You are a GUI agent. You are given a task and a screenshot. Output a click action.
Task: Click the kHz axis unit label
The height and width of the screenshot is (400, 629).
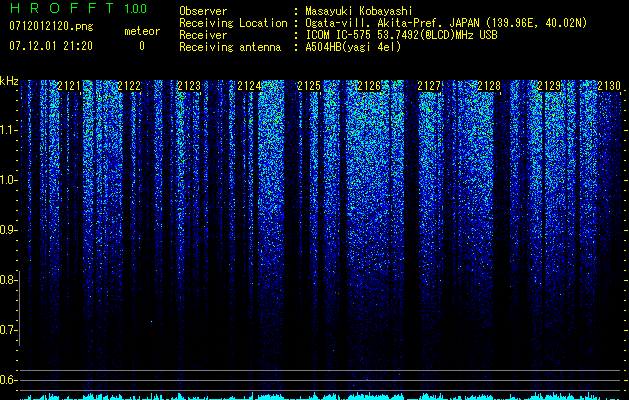coord(9,81)
